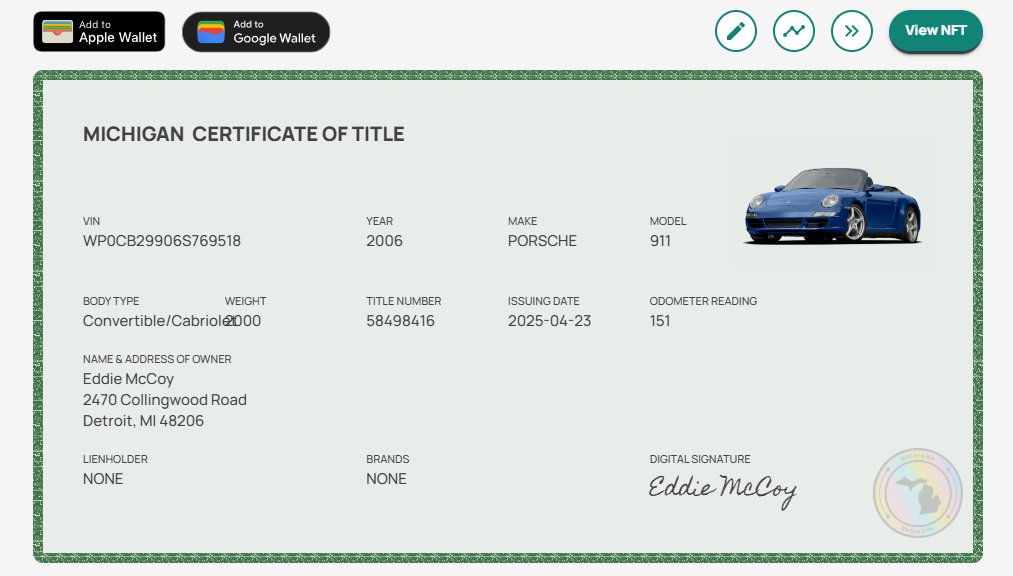The width and height of the screenshot is (1013, 576).
Task: Click the NONE value under Lienholder
Action: [x=103, y=479]
